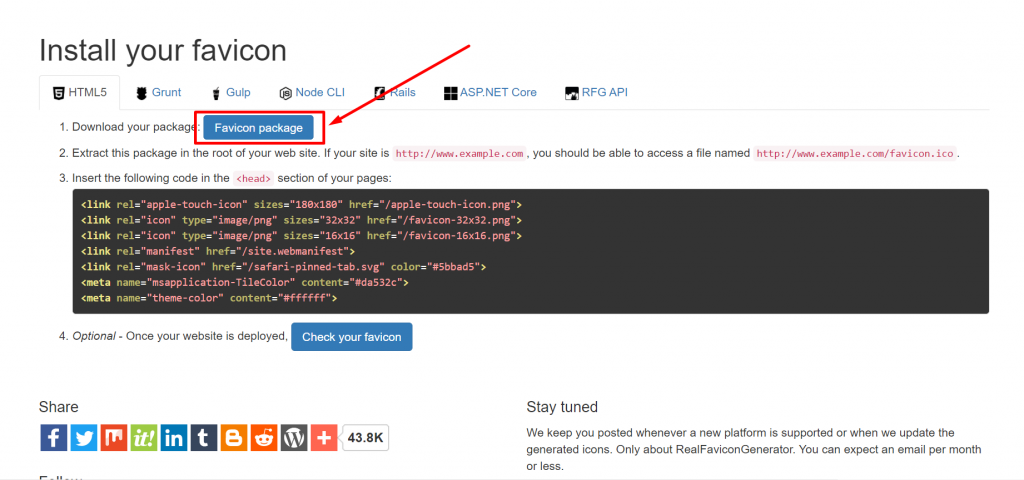This screenshot has height=480, width=1024.
Task: Click the apple-touch-icon link code line
Action: [301, 204]
